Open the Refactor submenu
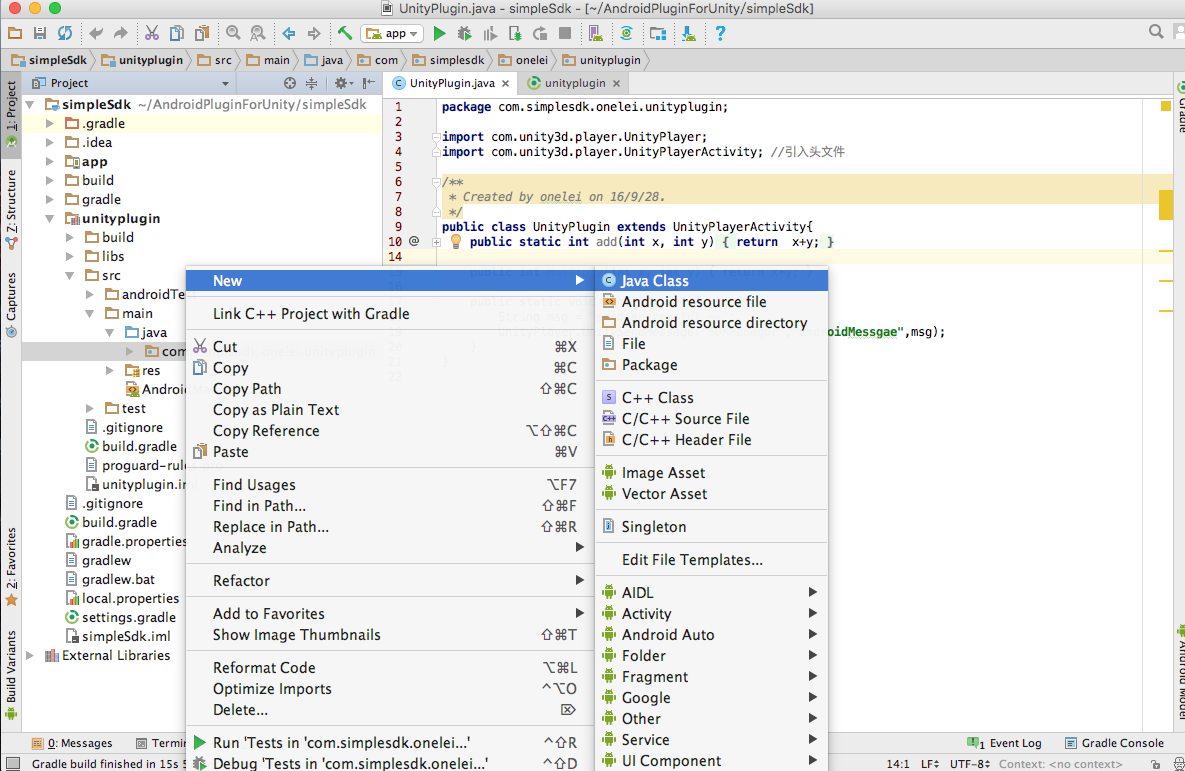This screenshot has height=771, width=1185. tap(390, 581)
